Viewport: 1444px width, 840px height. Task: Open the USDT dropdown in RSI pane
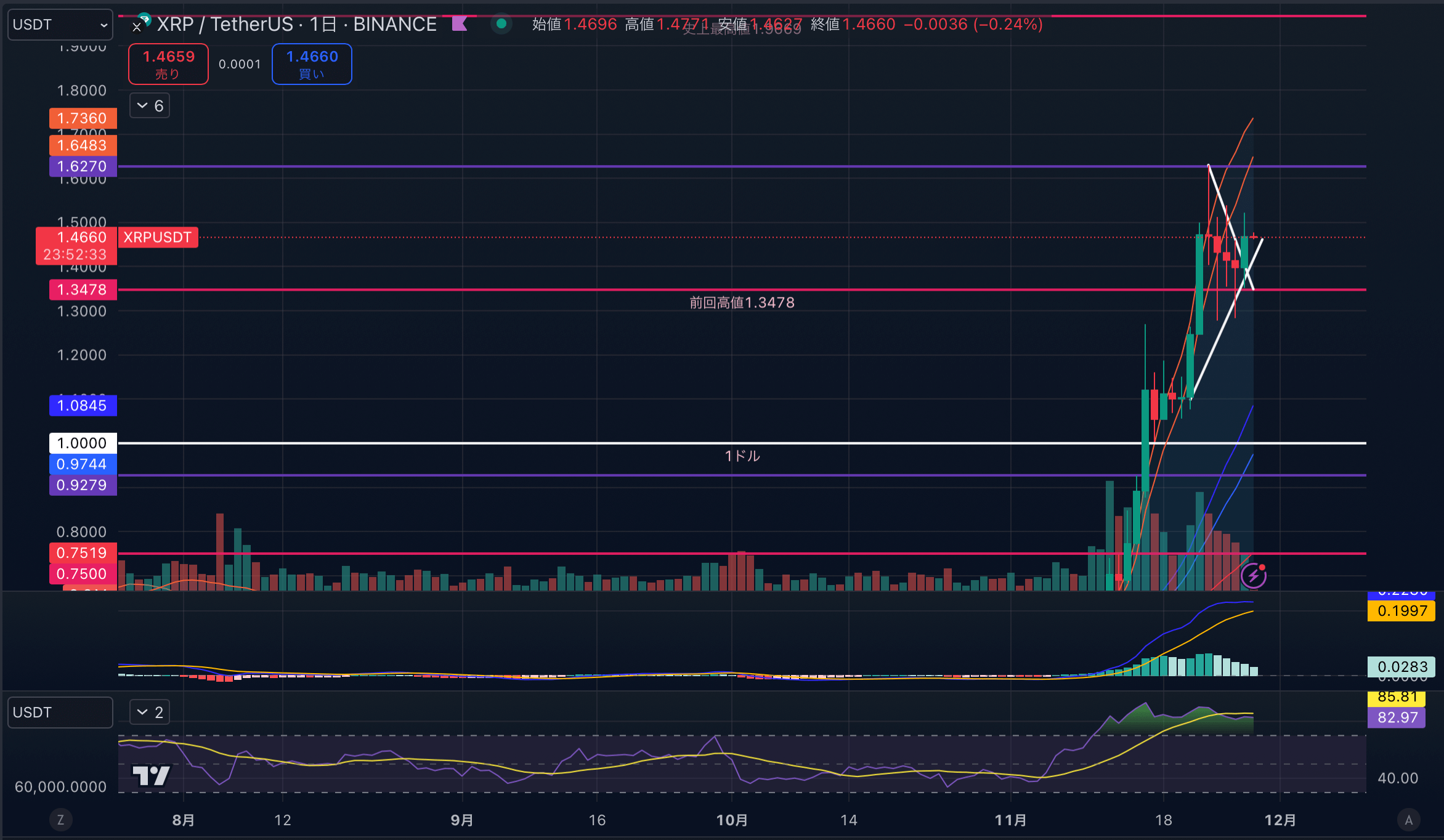60,713
